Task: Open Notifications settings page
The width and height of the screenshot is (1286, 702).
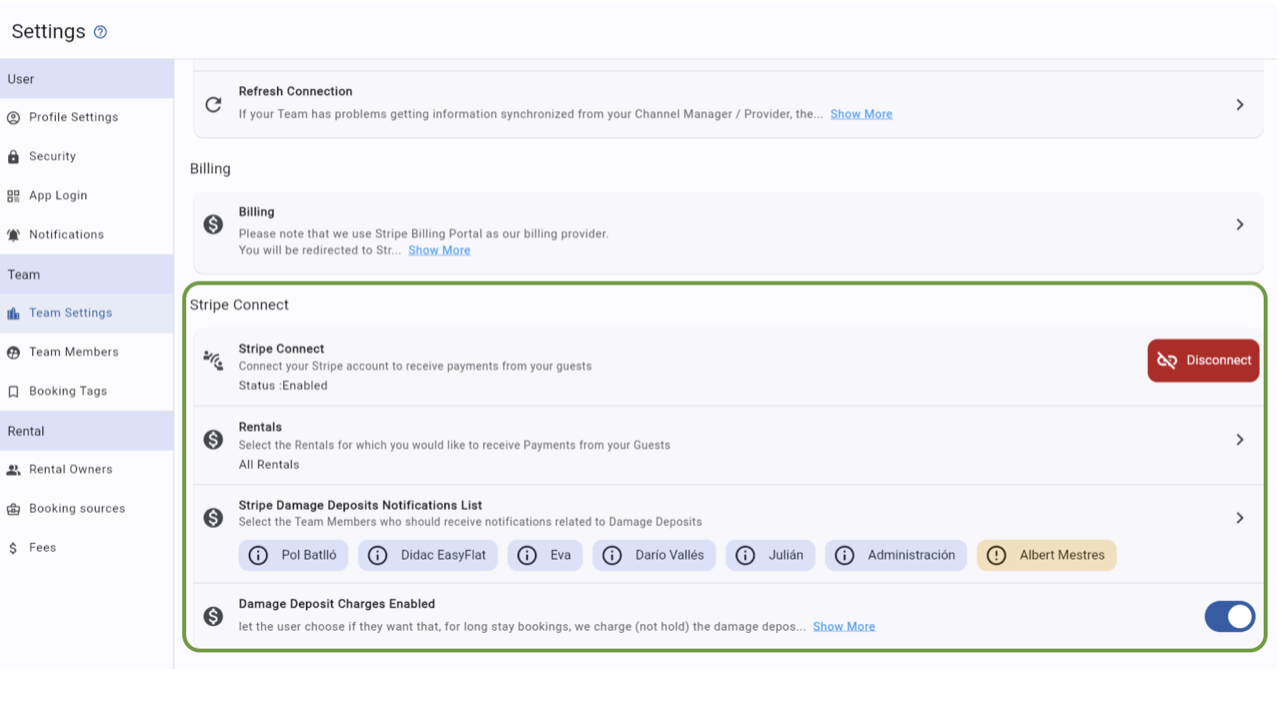Action: [87, 235]
